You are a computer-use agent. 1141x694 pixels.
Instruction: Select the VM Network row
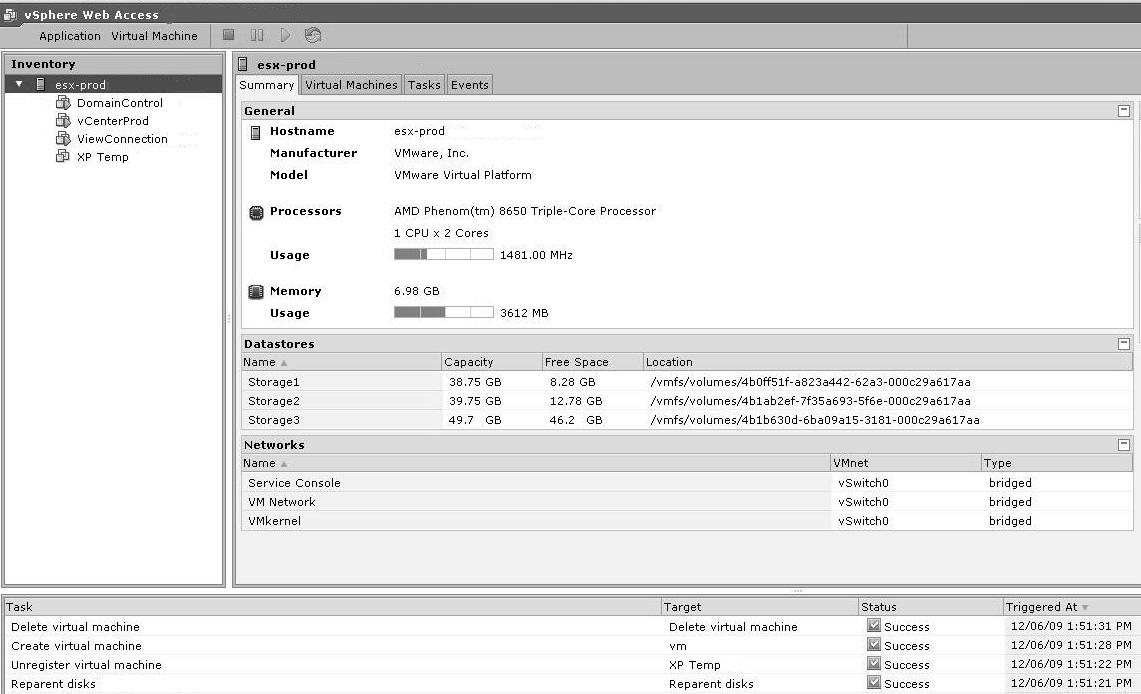pyautogui.click(x=687, y=501)
